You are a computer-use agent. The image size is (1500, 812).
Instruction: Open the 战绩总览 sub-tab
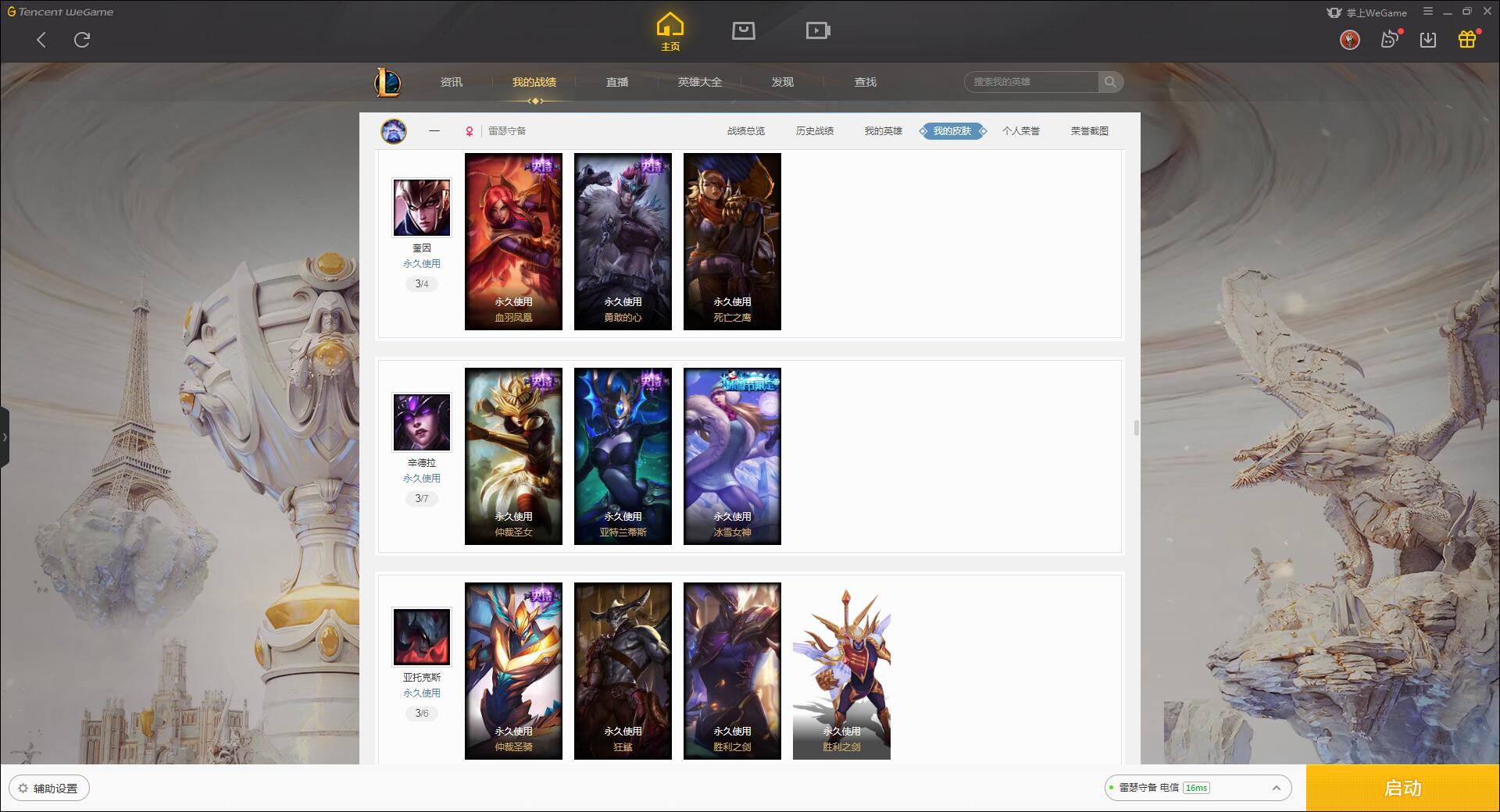coord(746,131)
